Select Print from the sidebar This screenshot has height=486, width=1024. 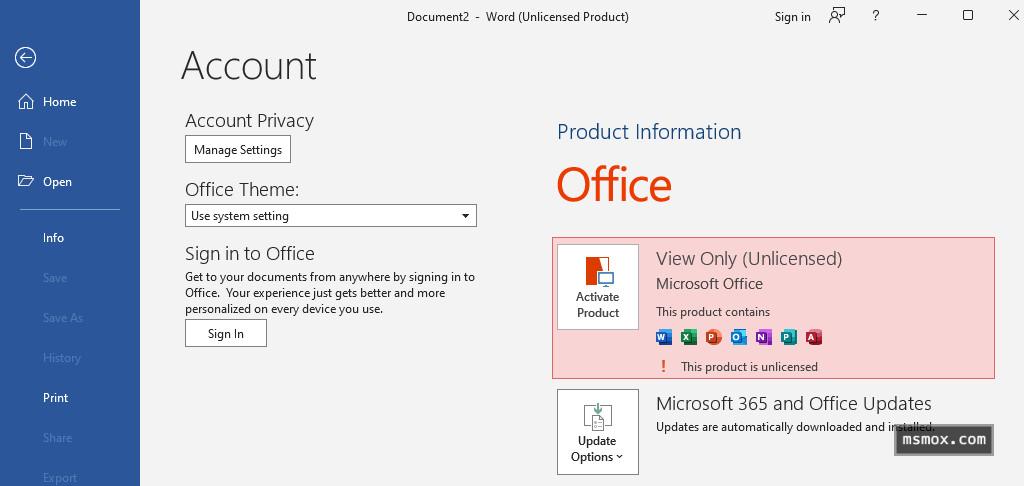tap(56, 398)
